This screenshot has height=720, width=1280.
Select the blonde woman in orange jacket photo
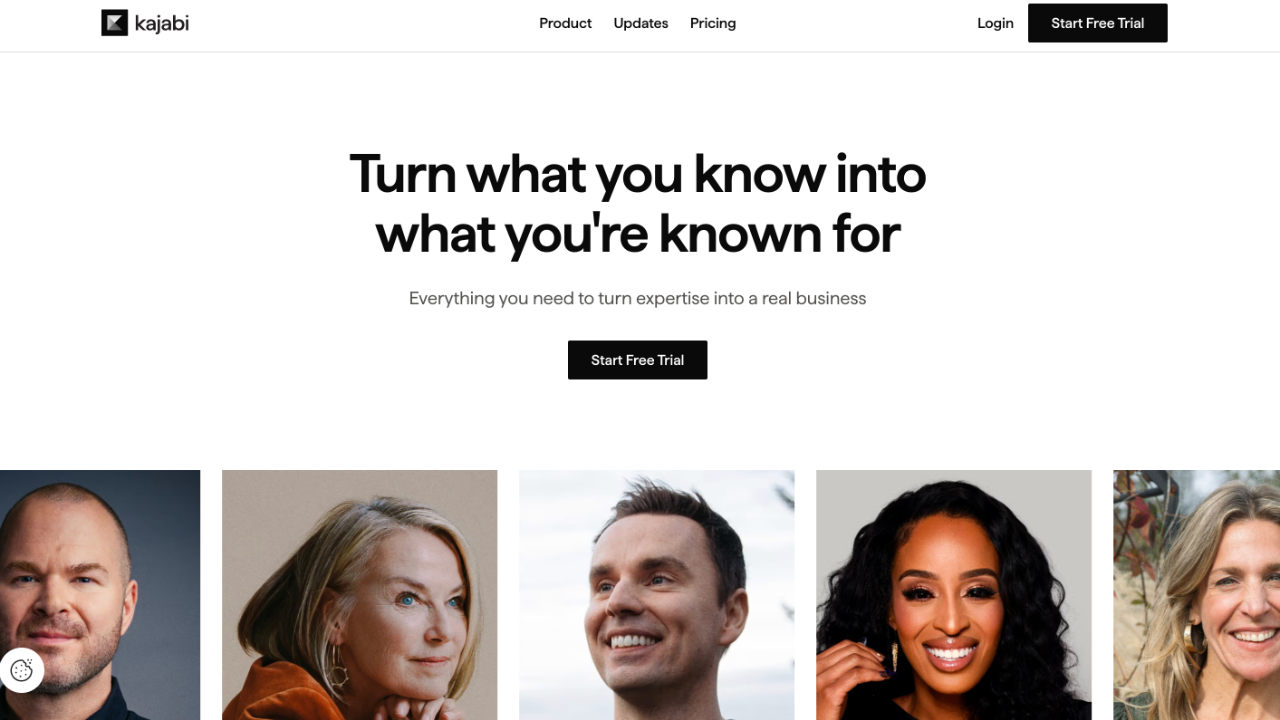(359, 595)
